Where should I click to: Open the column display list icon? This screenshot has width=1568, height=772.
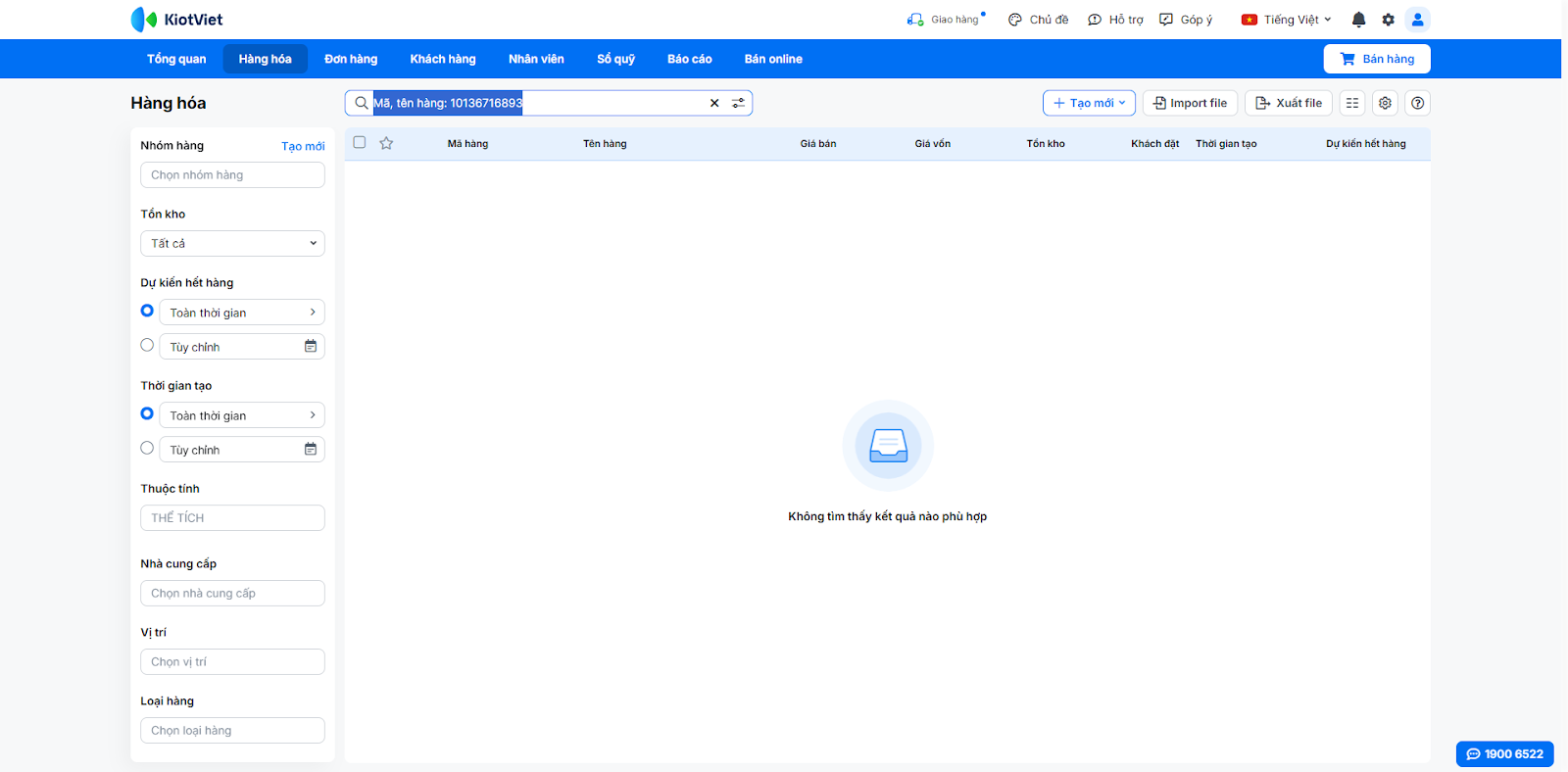click(1352, 103)
